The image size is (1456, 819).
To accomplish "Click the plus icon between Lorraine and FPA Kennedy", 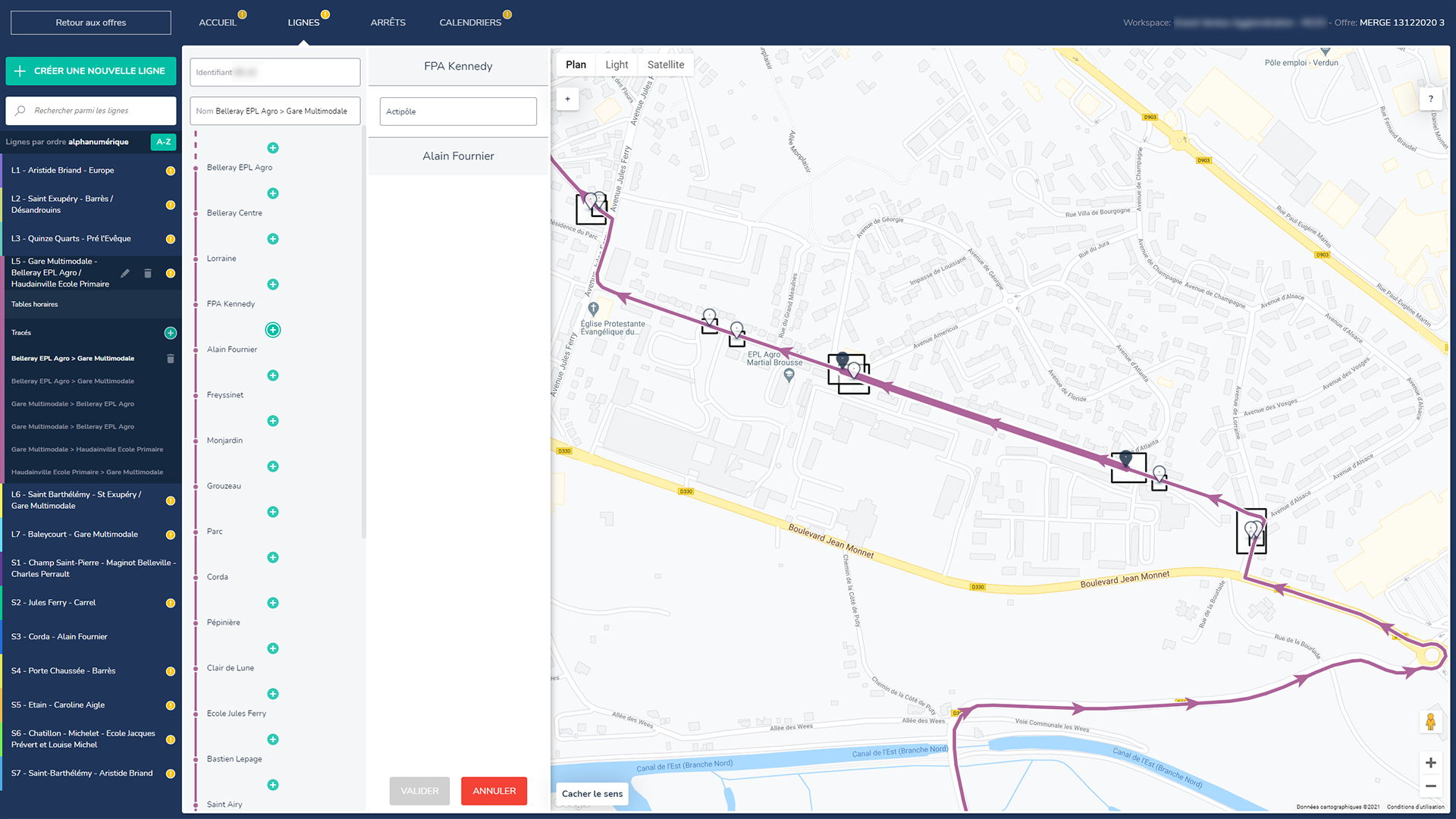I will [x=273, y=284].
